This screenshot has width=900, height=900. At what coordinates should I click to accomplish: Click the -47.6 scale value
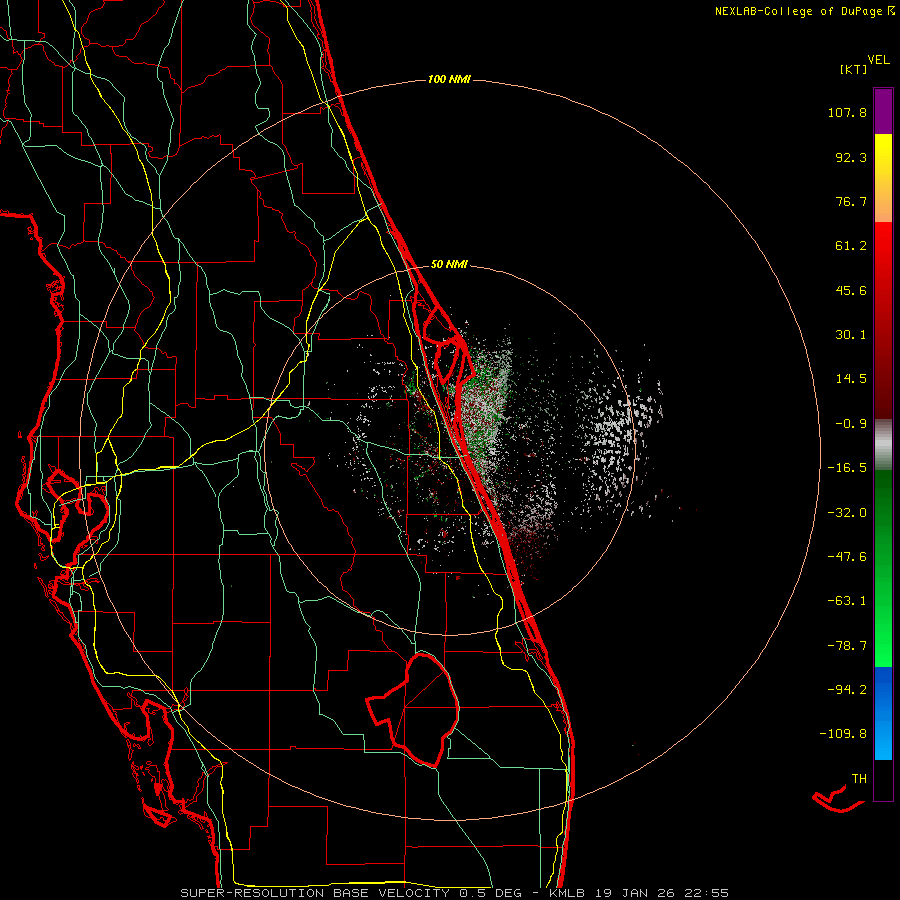pyautogui.click(x=847, y=557)
